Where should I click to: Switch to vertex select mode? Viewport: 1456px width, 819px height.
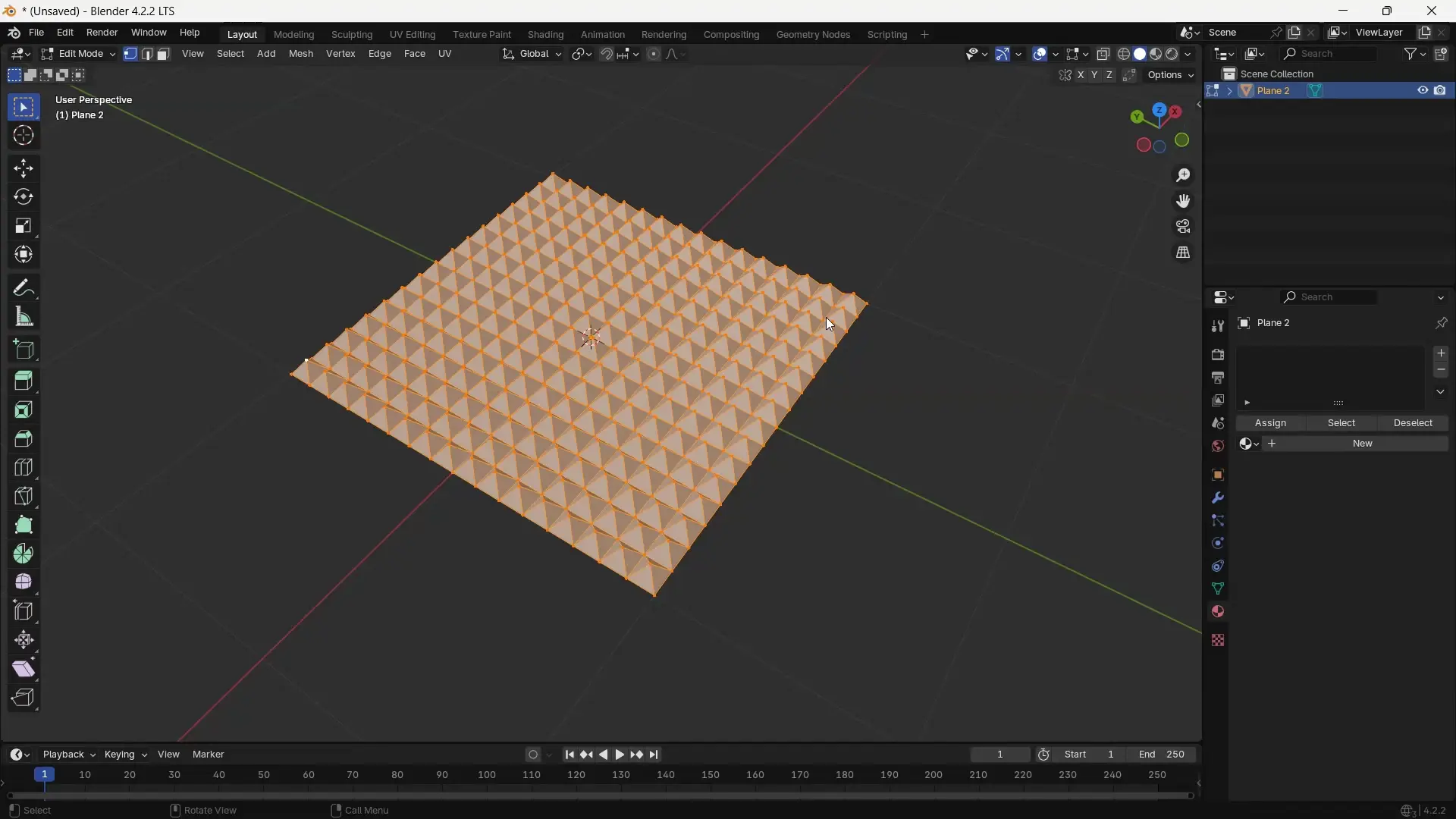[130, 55]
